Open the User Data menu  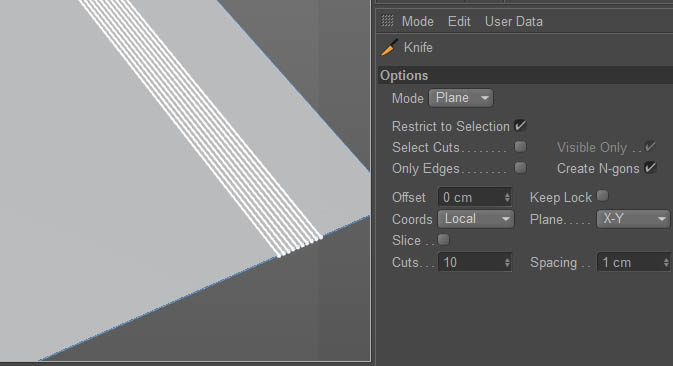(513, 21)
